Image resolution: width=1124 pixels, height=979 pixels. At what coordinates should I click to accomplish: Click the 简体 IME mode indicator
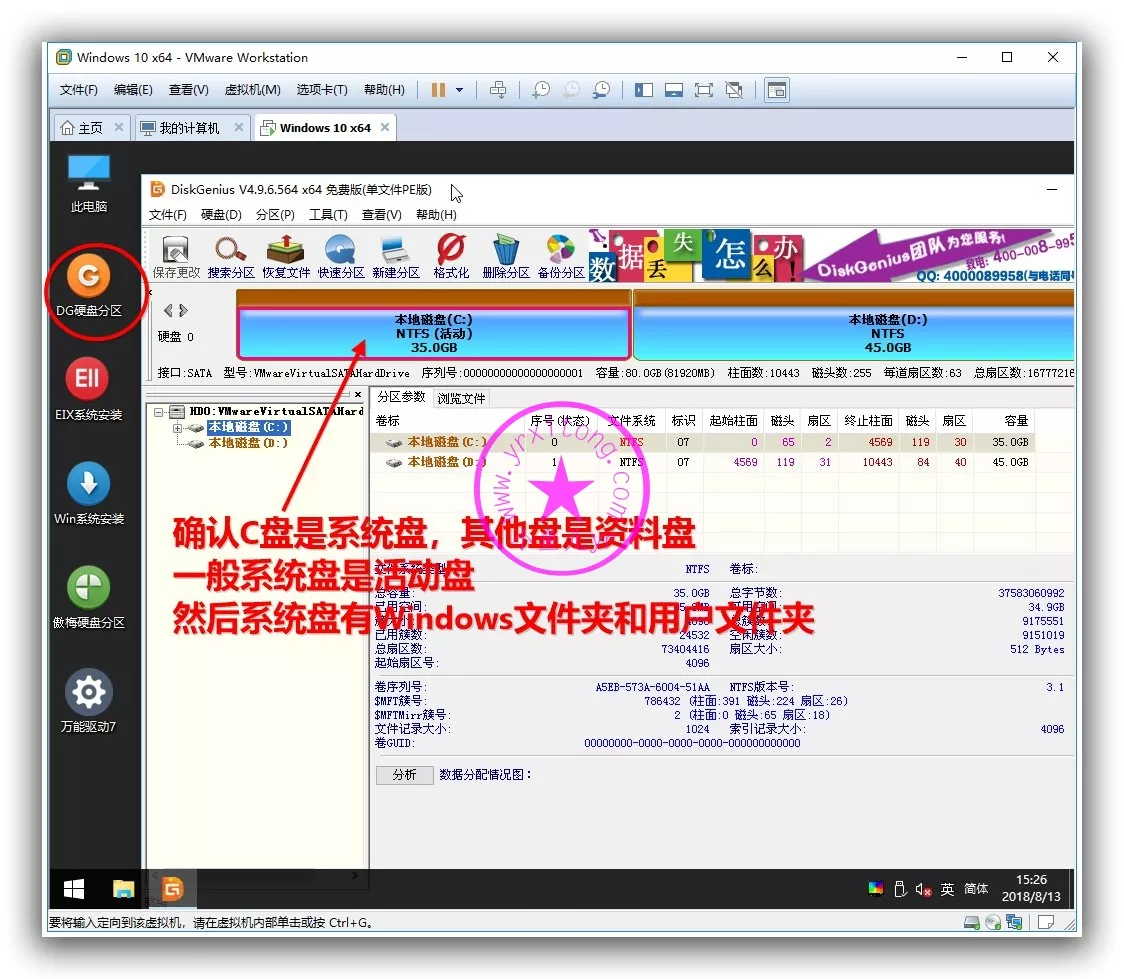[x=976, y=889]
